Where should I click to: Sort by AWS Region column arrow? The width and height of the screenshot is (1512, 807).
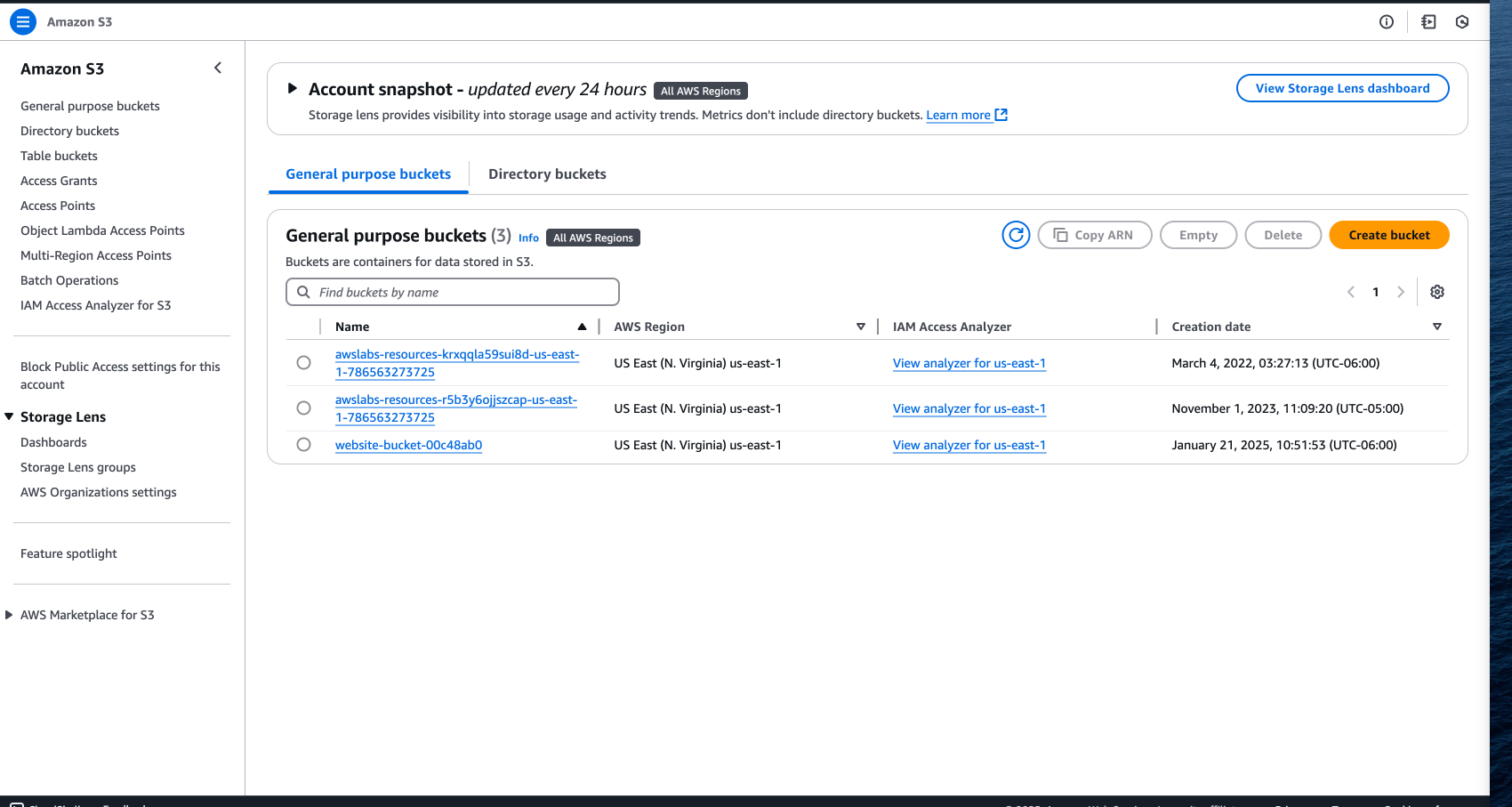[861, 327]
